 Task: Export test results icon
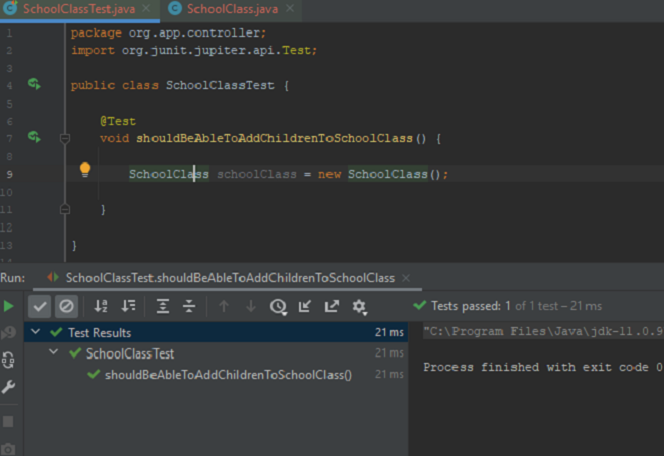[332, 306]
